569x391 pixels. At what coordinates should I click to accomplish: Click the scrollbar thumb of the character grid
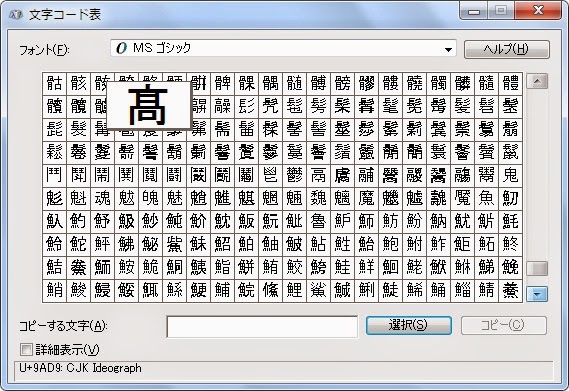[537, 269]
